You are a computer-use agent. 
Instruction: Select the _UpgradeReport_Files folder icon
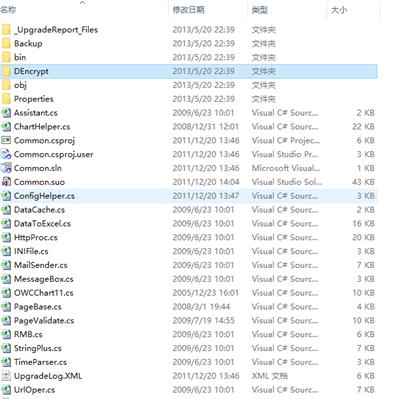[6, 30]
